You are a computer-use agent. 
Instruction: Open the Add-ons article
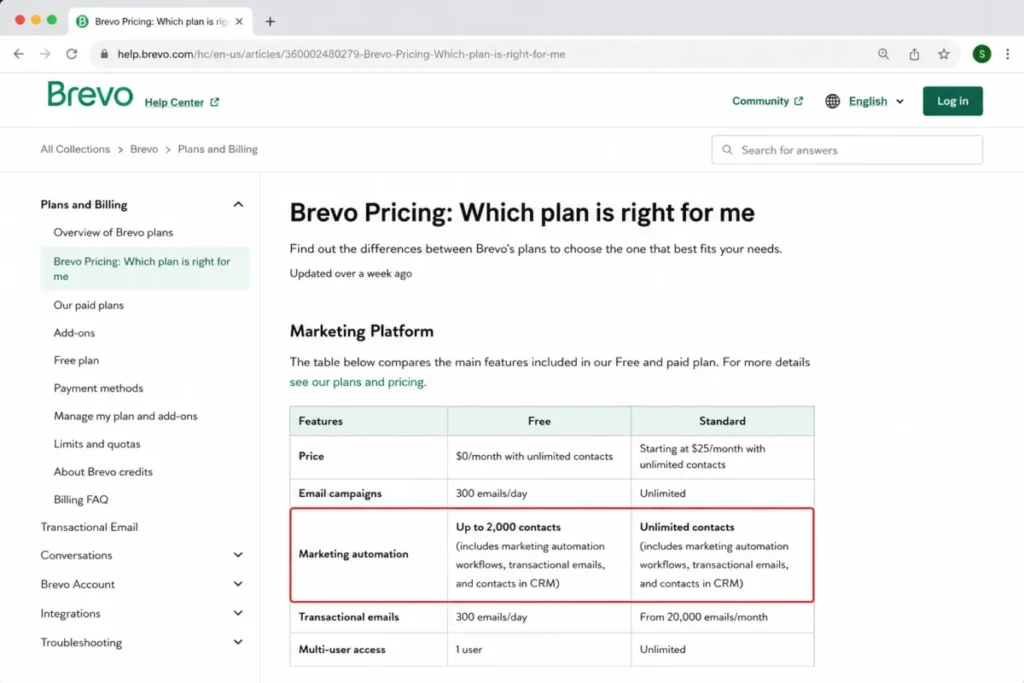(x=74, y=333)
